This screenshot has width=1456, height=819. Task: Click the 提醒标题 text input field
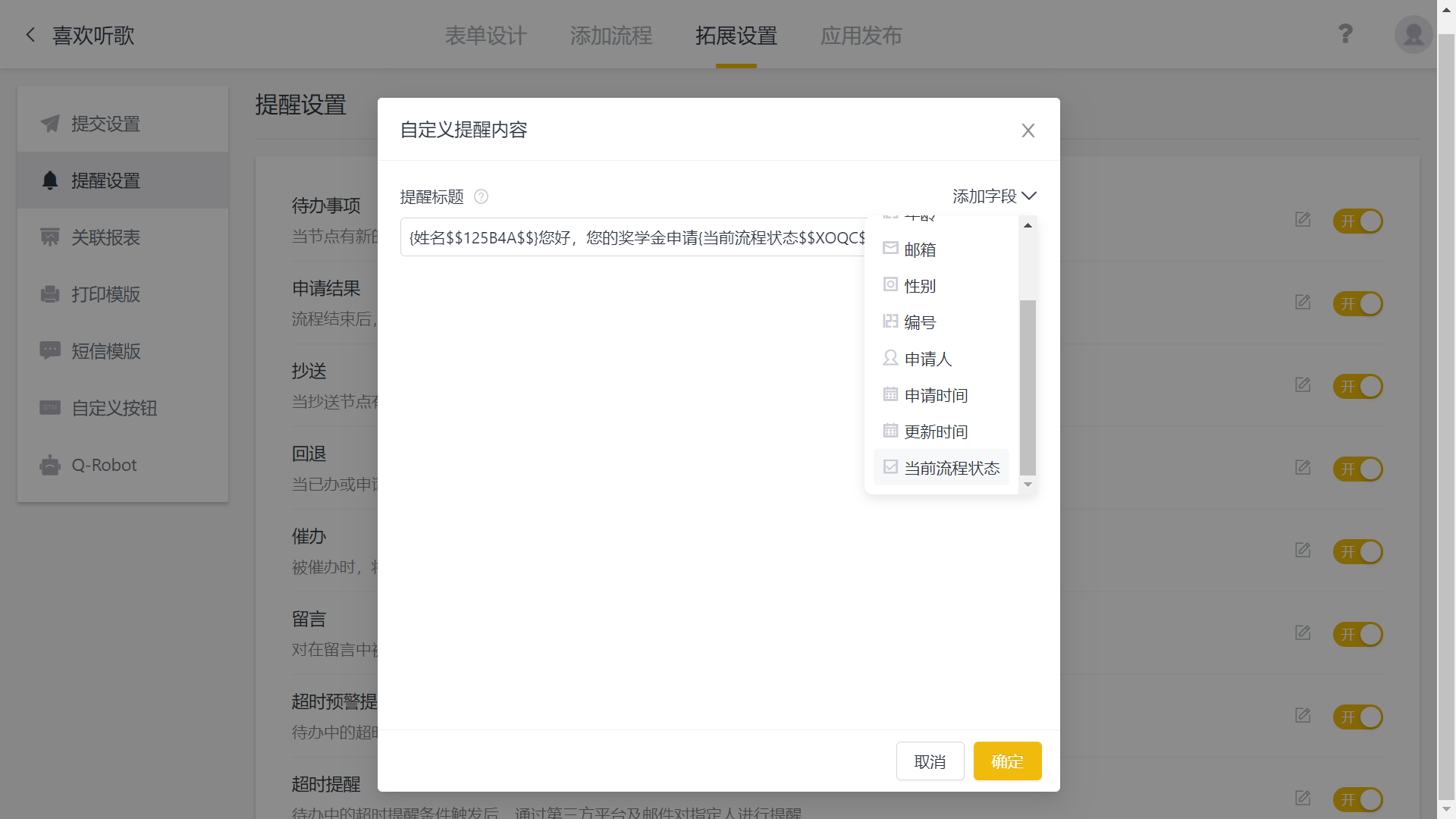(x=632, y=237)
